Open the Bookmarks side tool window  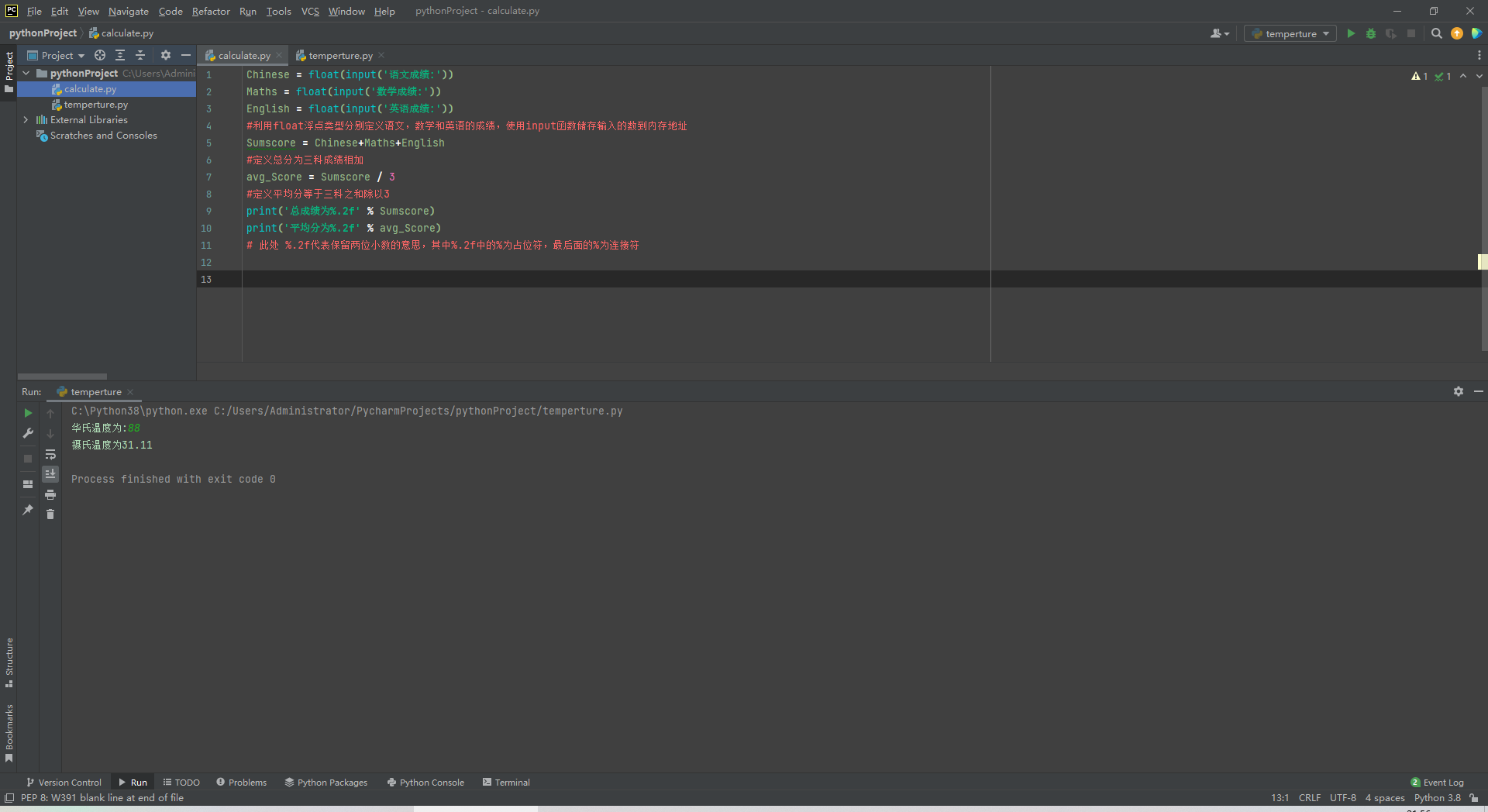pyautogui.click(x=9, y=733)
